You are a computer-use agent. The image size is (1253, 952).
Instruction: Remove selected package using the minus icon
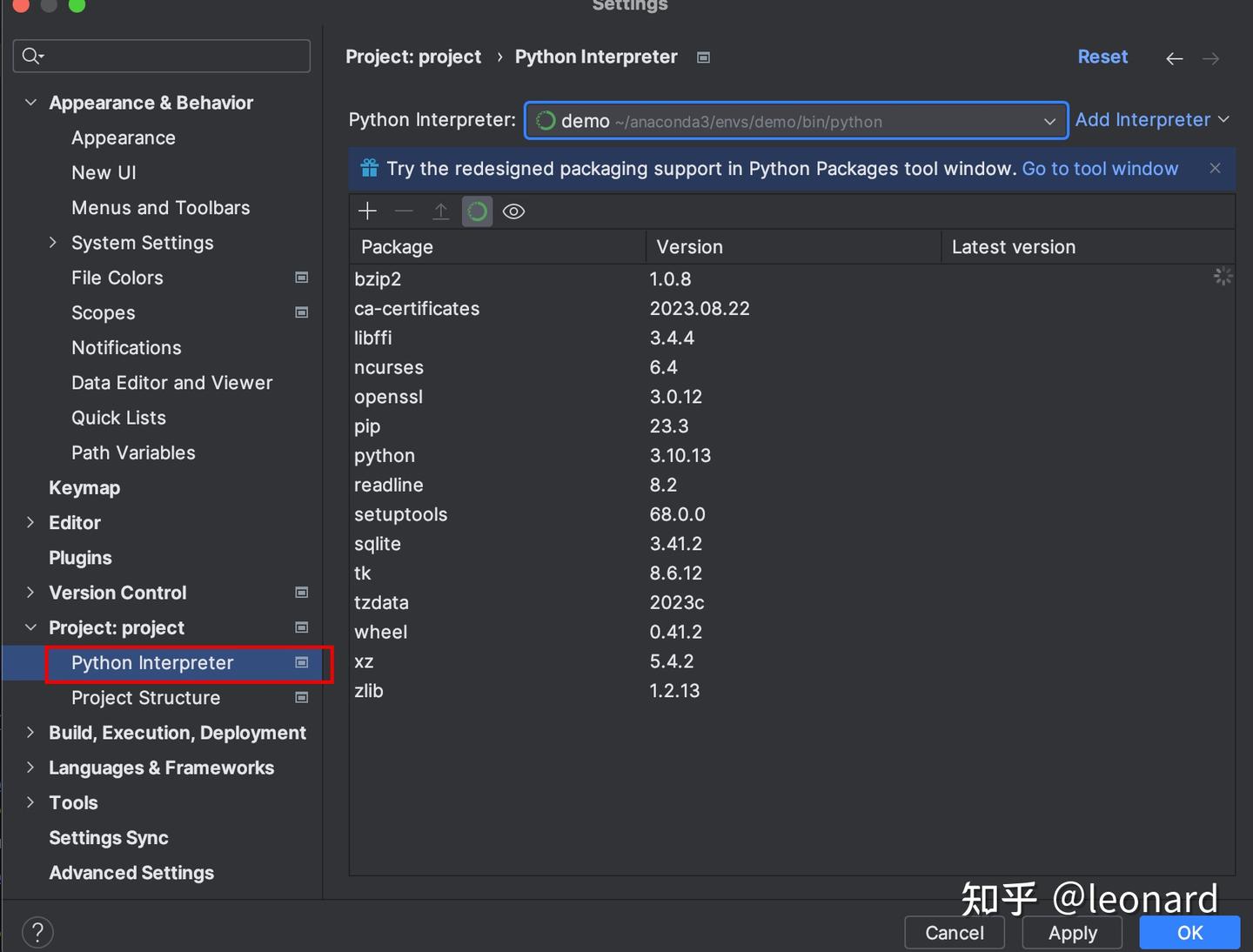(404, 211)
